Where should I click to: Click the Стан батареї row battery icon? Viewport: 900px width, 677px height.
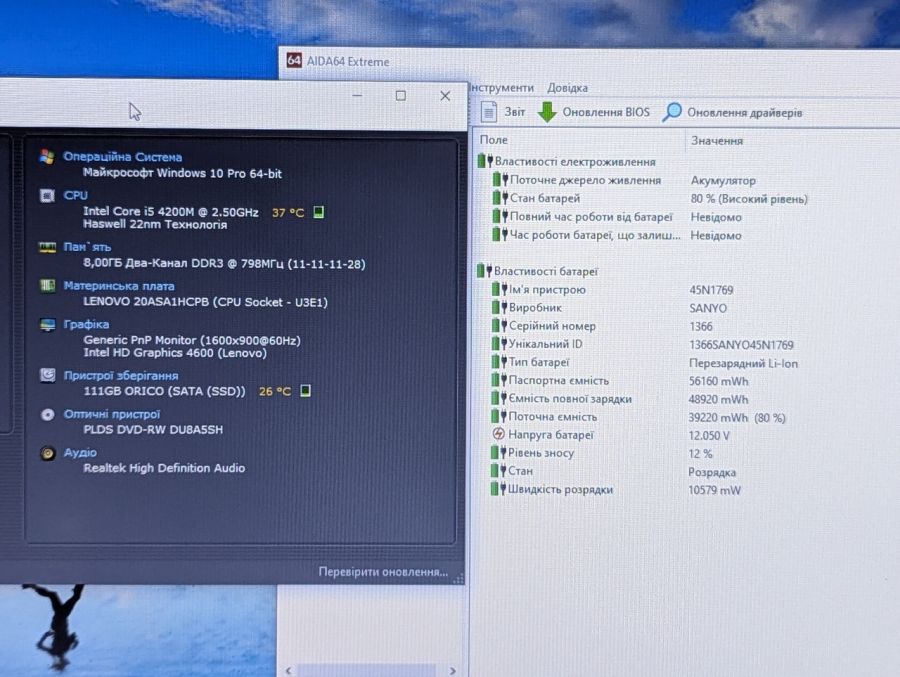pos(501,198)
